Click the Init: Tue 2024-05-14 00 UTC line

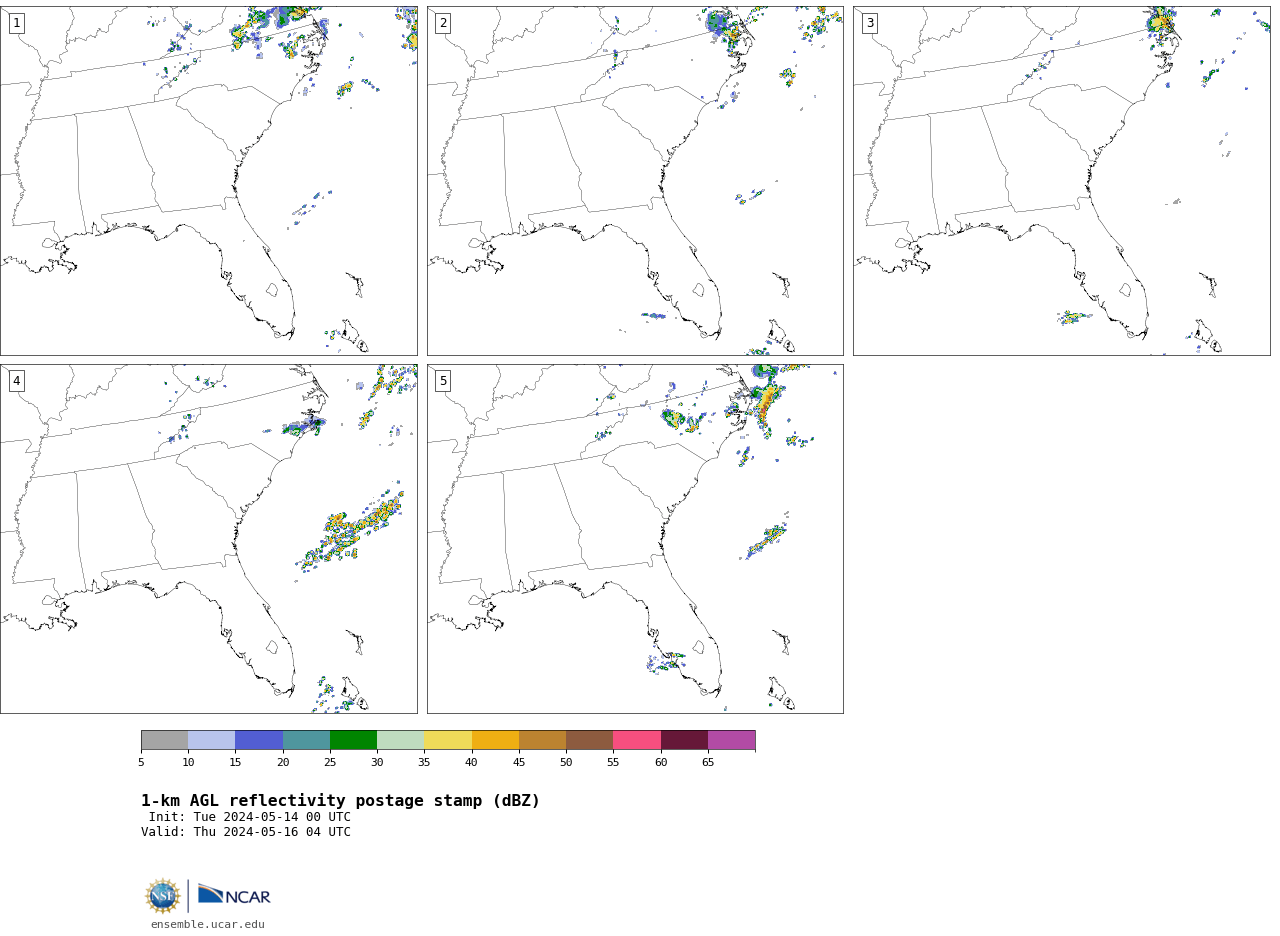pyautogui.click(x=250, y=817)
